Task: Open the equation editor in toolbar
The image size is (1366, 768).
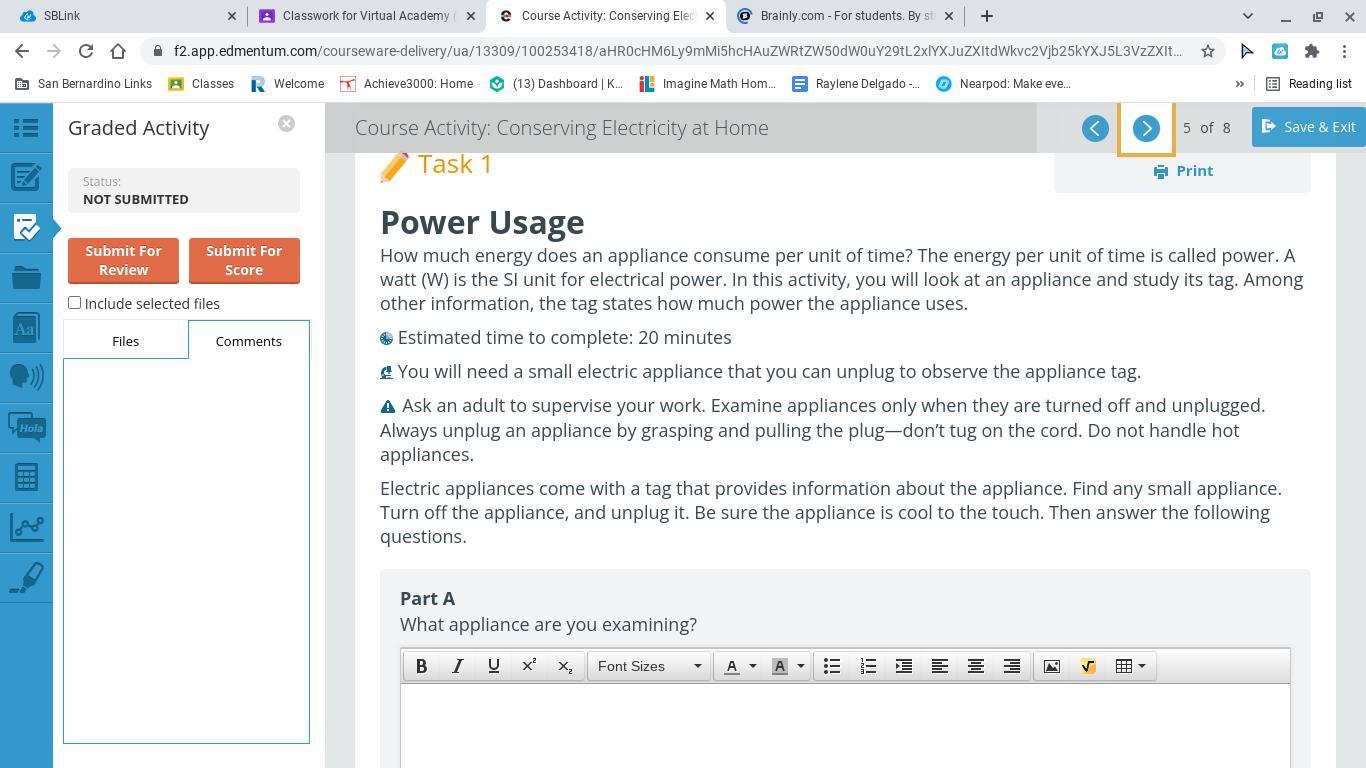Action: pyautogui.click(x=1087, y=666)
